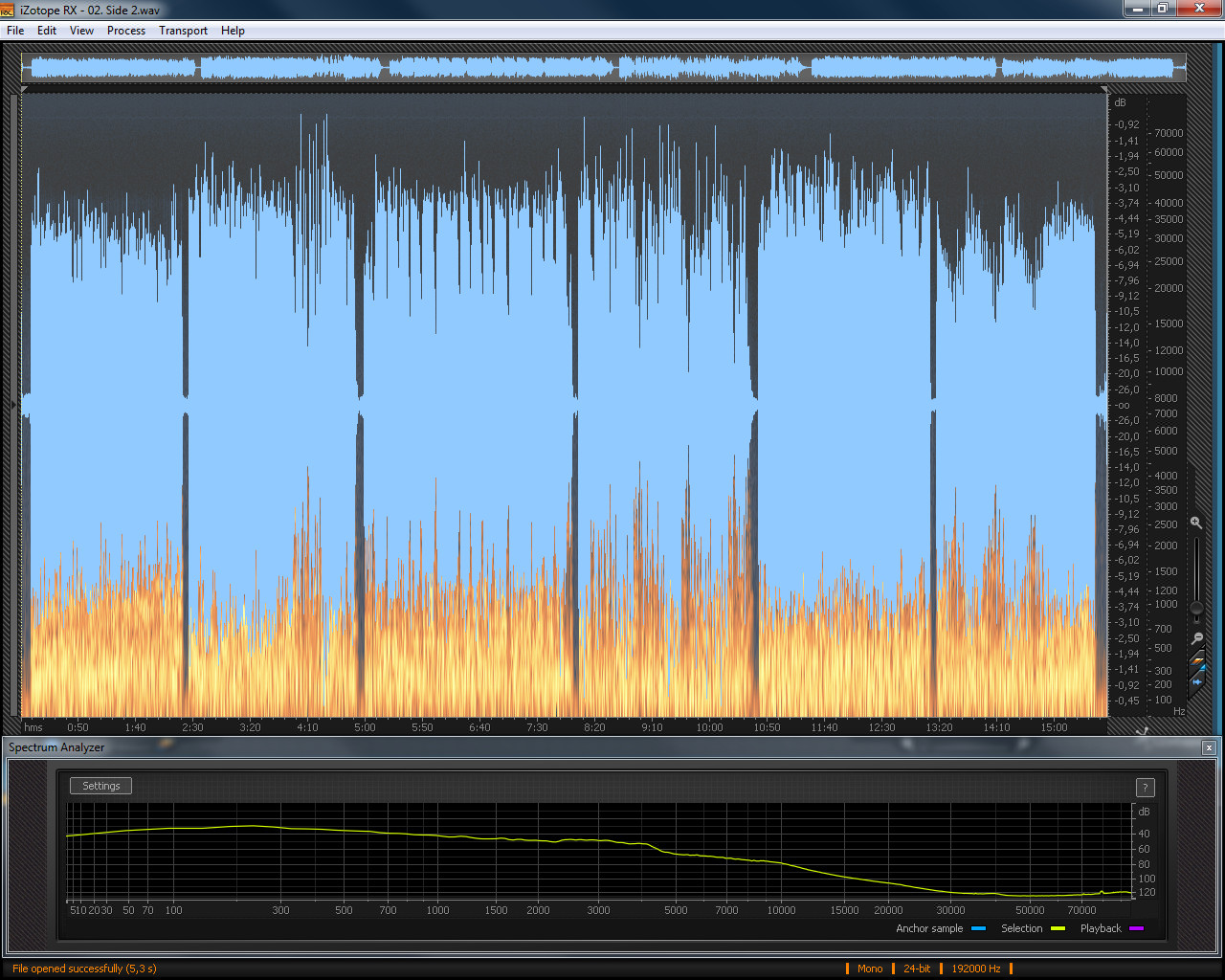The image size is (1225, 980).
Task: Open the Edit menu
Action: (x=47, y=31)
